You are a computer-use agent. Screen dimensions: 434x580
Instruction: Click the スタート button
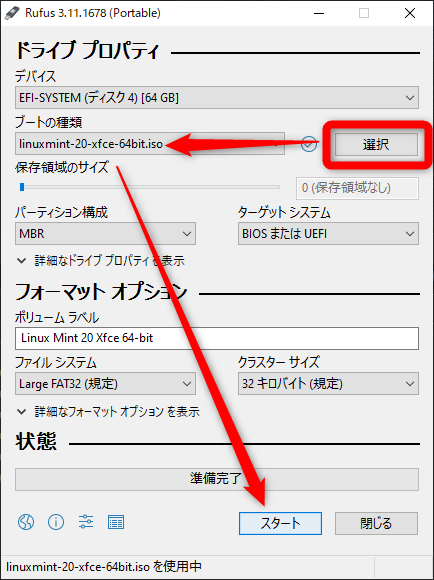tap(280, 523)
